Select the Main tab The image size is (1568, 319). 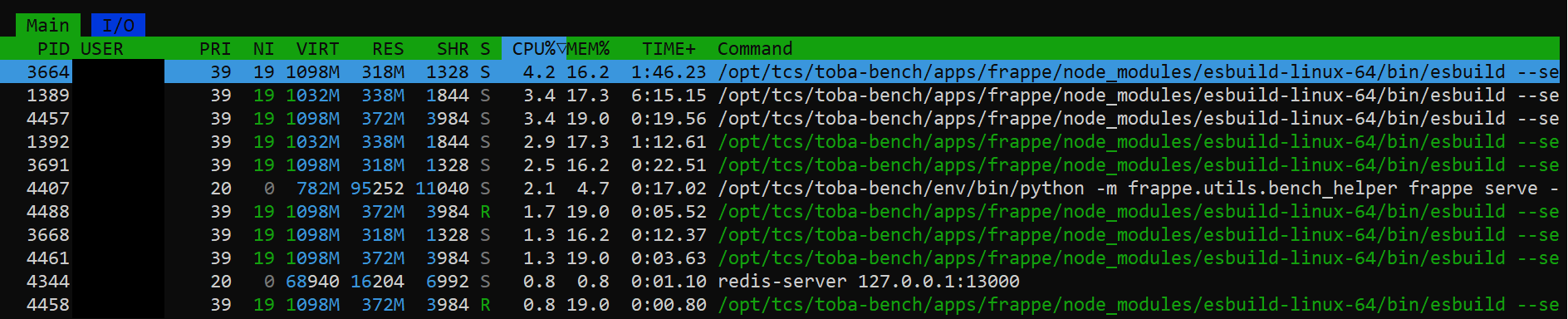coord(48,25)
